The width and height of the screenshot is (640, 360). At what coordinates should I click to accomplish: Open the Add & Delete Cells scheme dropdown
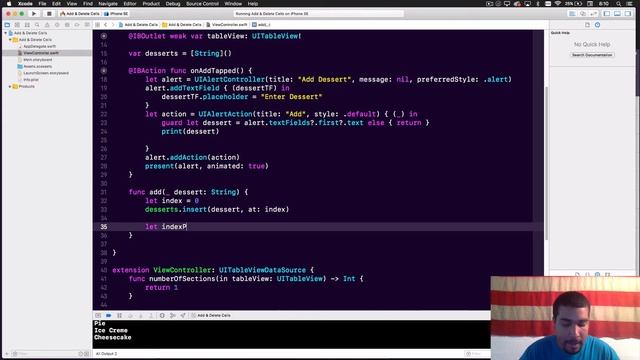pos(80,13)
